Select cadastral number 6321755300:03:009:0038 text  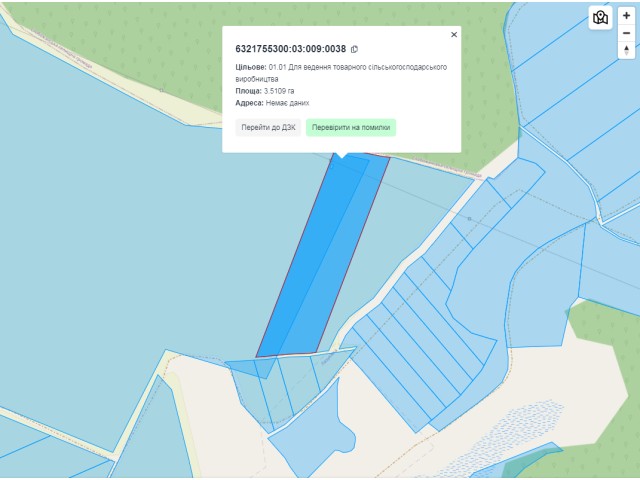tap(291, 49)
